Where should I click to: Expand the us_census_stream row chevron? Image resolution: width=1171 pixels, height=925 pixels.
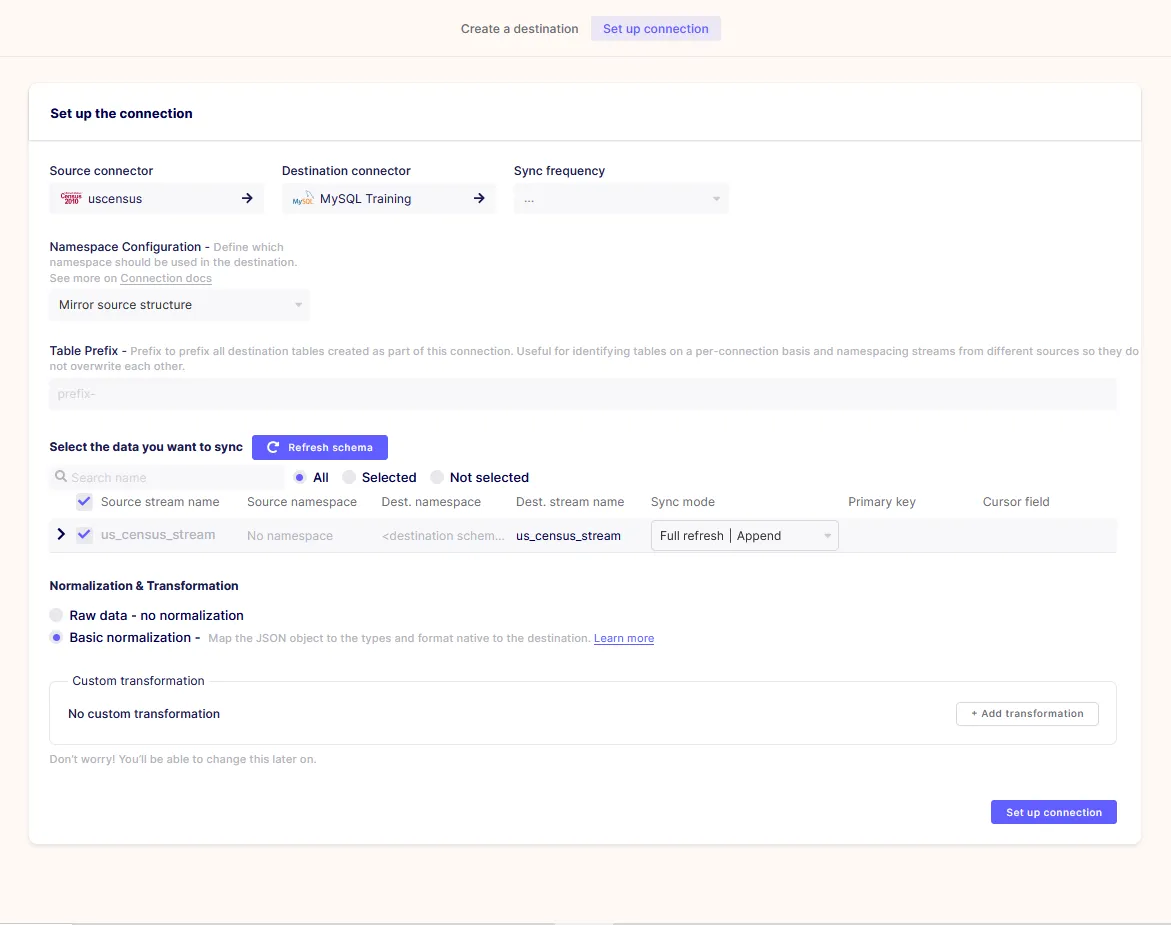coord(61,535)
